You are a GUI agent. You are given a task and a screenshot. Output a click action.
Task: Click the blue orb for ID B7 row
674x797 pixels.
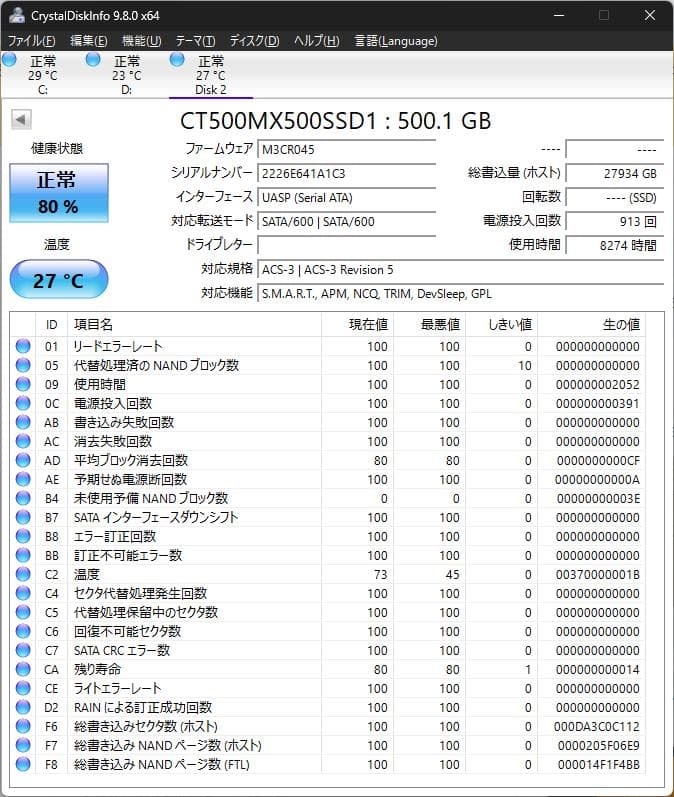point(23,517)
